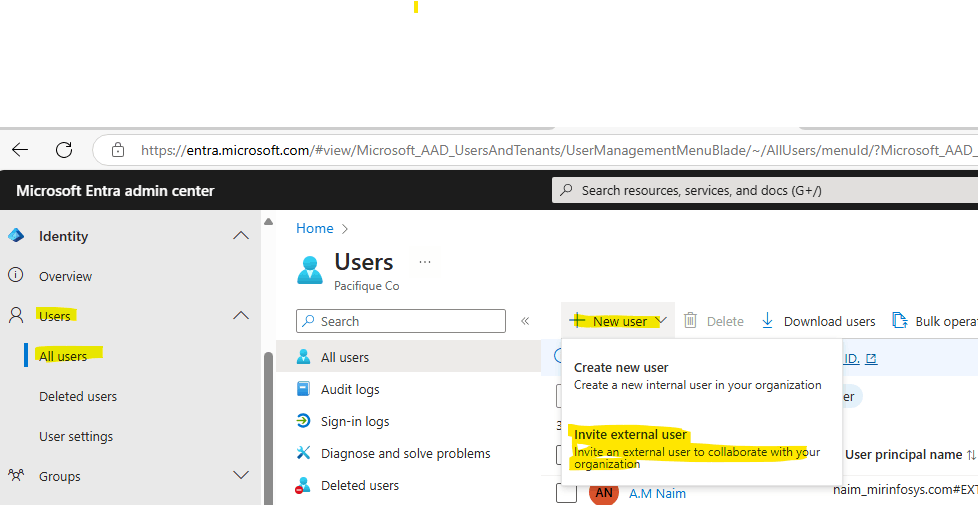Click the Deleted users blade icon
978x505 pixels.
[x=303, y=485]
